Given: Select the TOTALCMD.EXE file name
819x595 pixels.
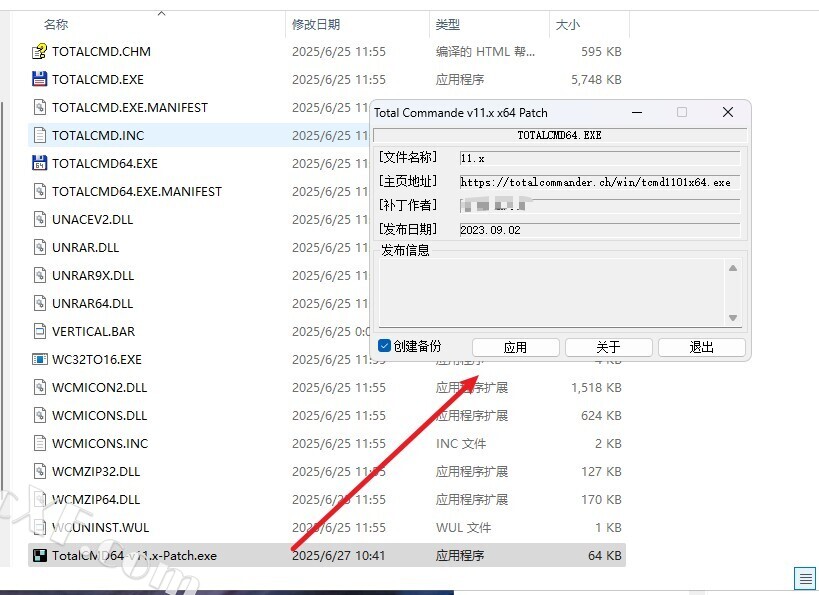Looking at the screenshot, I should click(x=98, y=79).
